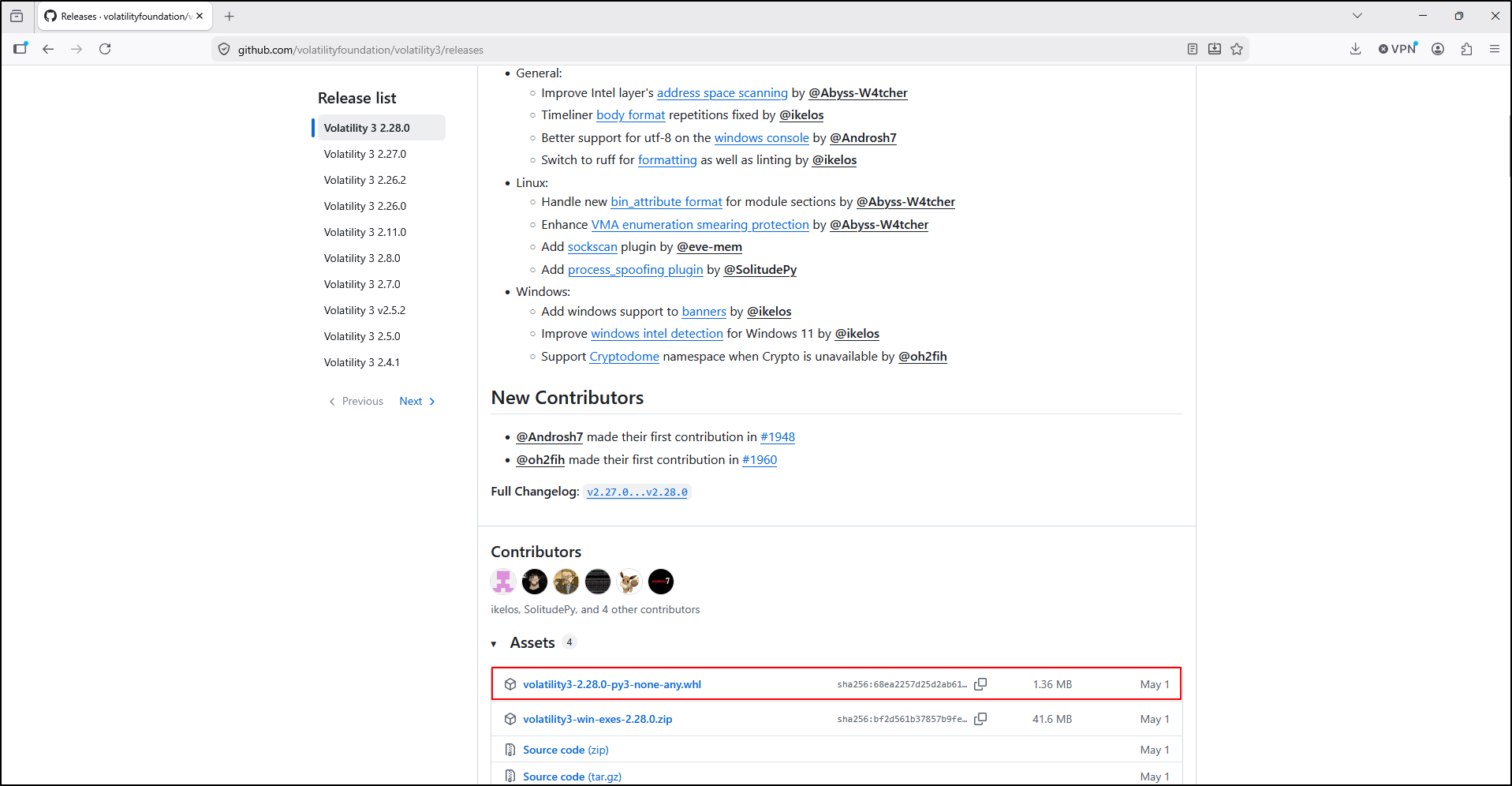The width and height of the screenshot is (1512, 786).
Task: Open the install-app icon in the address bar
Action: 1215,49
